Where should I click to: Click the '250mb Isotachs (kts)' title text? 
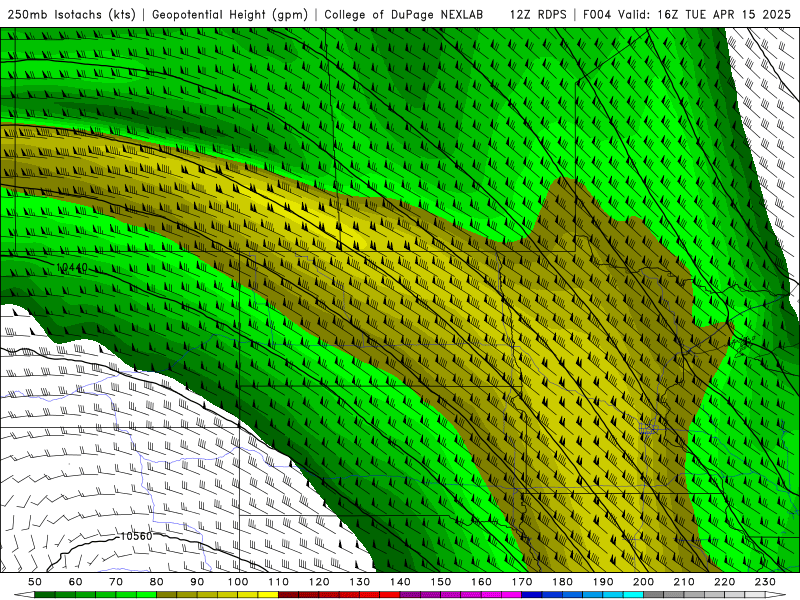click(71, 15)
